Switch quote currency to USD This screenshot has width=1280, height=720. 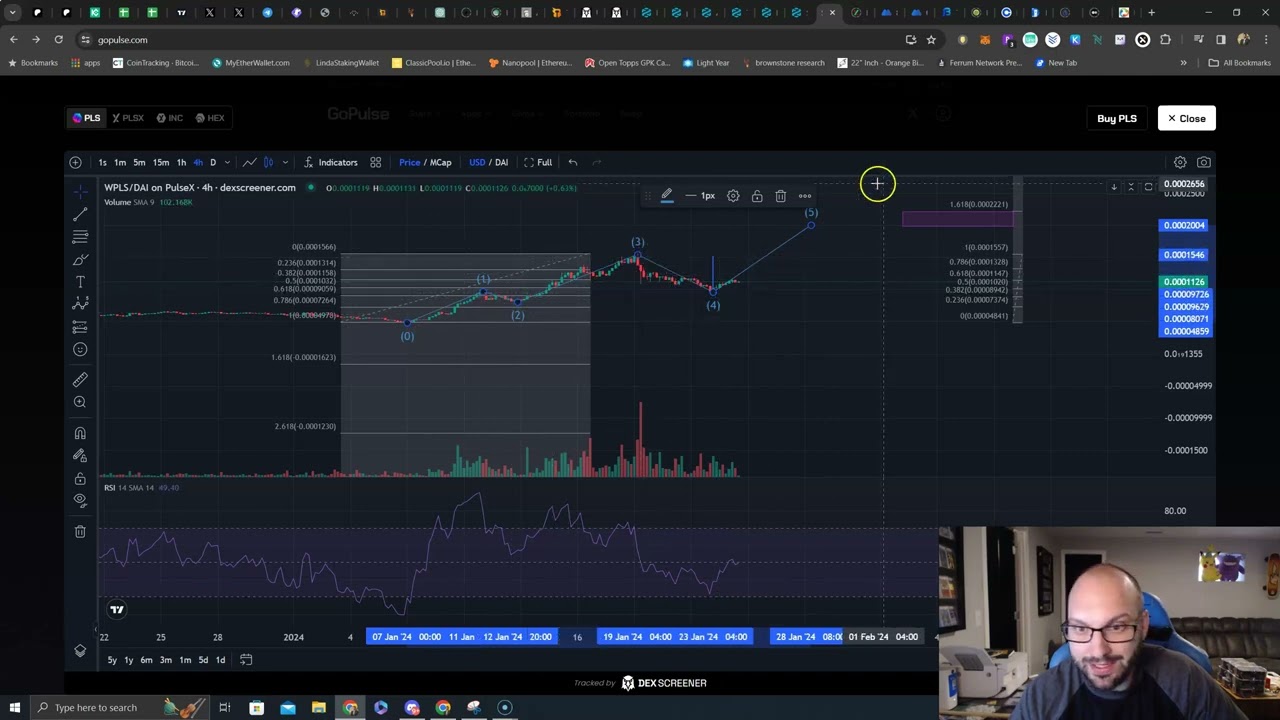point(477,162)
